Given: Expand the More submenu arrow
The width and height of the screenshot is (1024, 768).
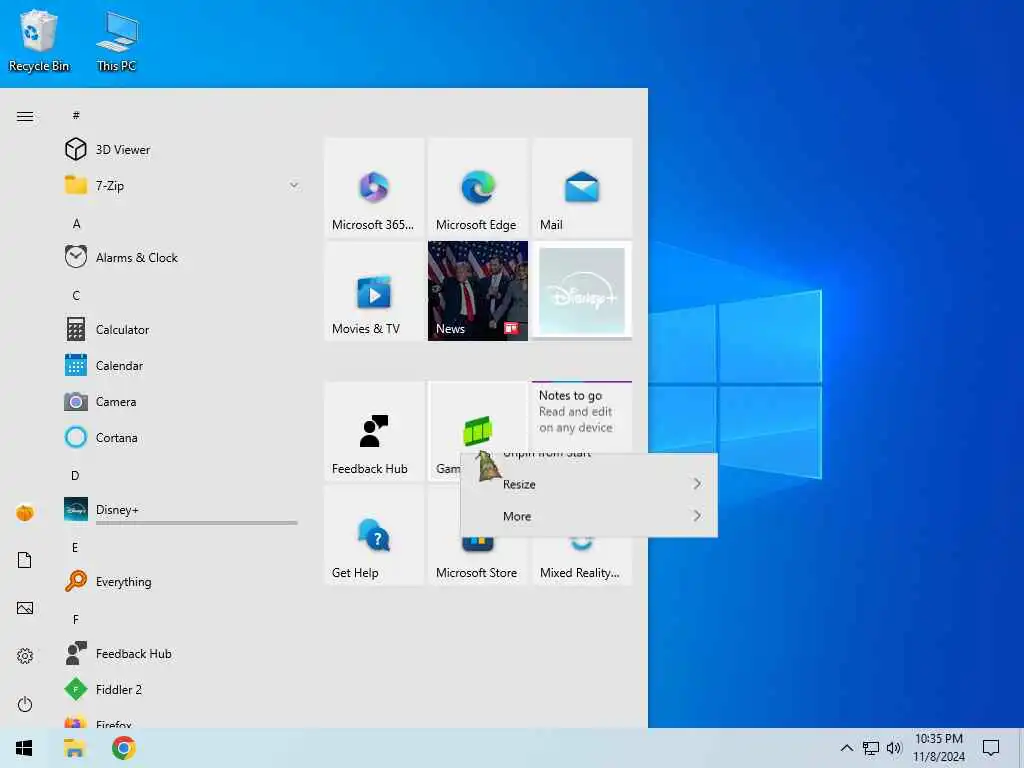Looking at the screenshot, I should click(697, 516).
